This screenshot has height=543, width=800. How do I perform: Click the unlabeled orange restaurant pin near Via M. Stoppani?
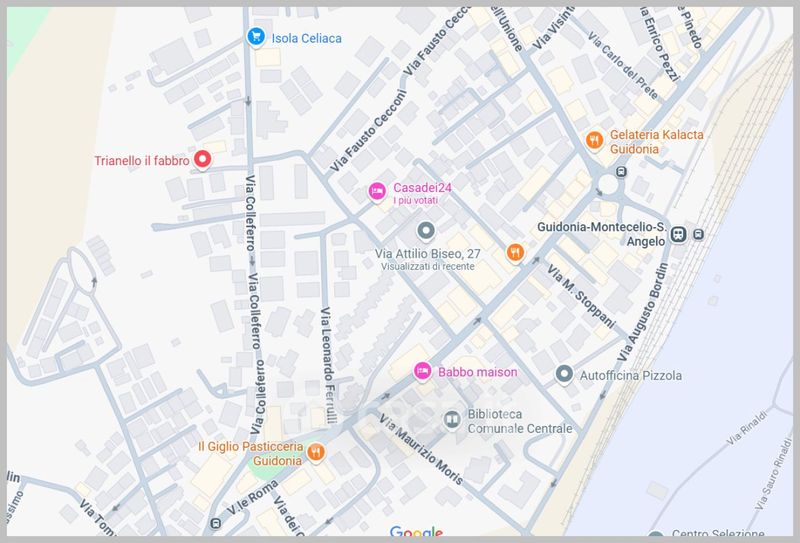[x=515, y=253]
